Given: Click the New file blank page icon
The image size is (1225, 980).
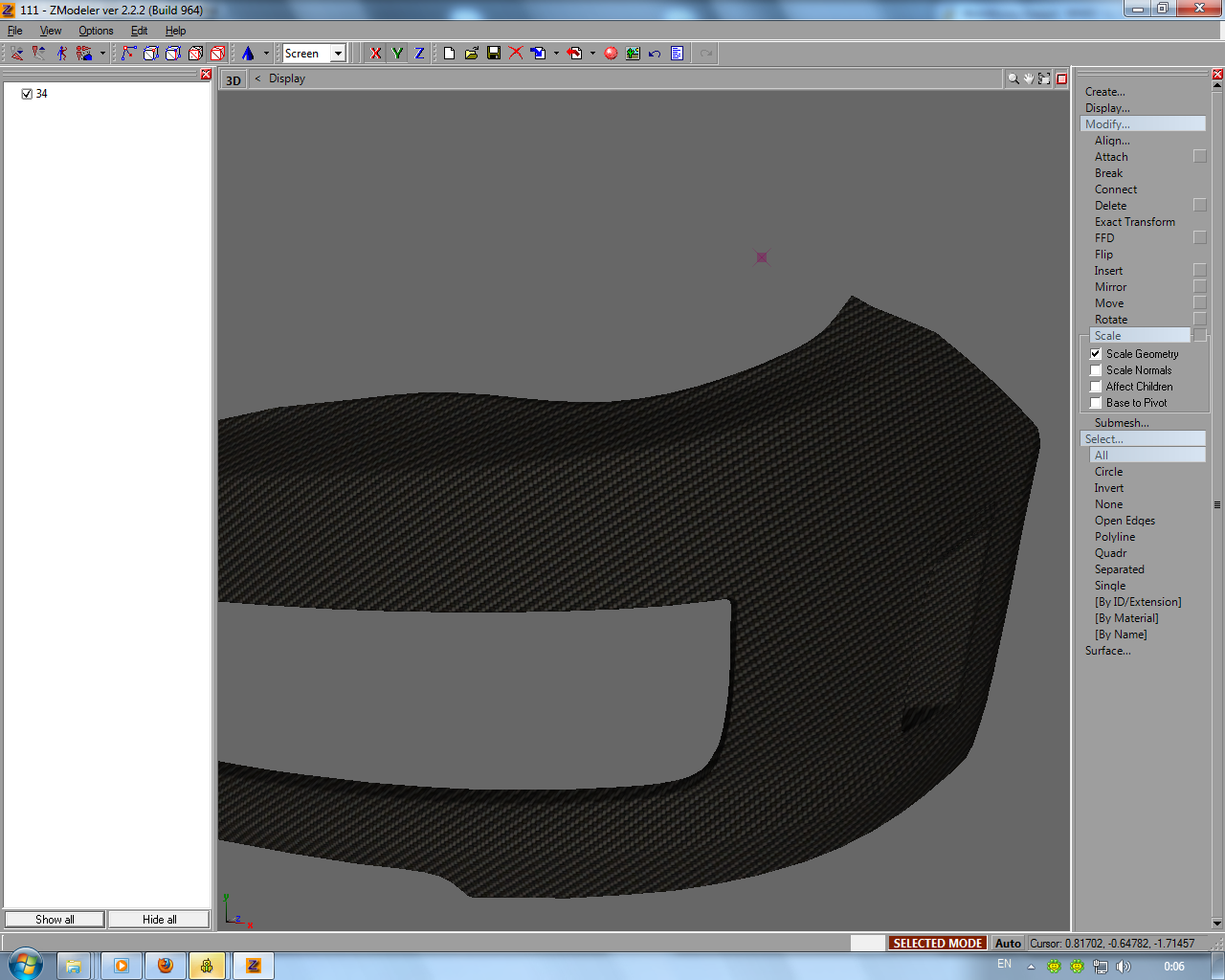Looking at the screenshot, I should tap(449, 54).
